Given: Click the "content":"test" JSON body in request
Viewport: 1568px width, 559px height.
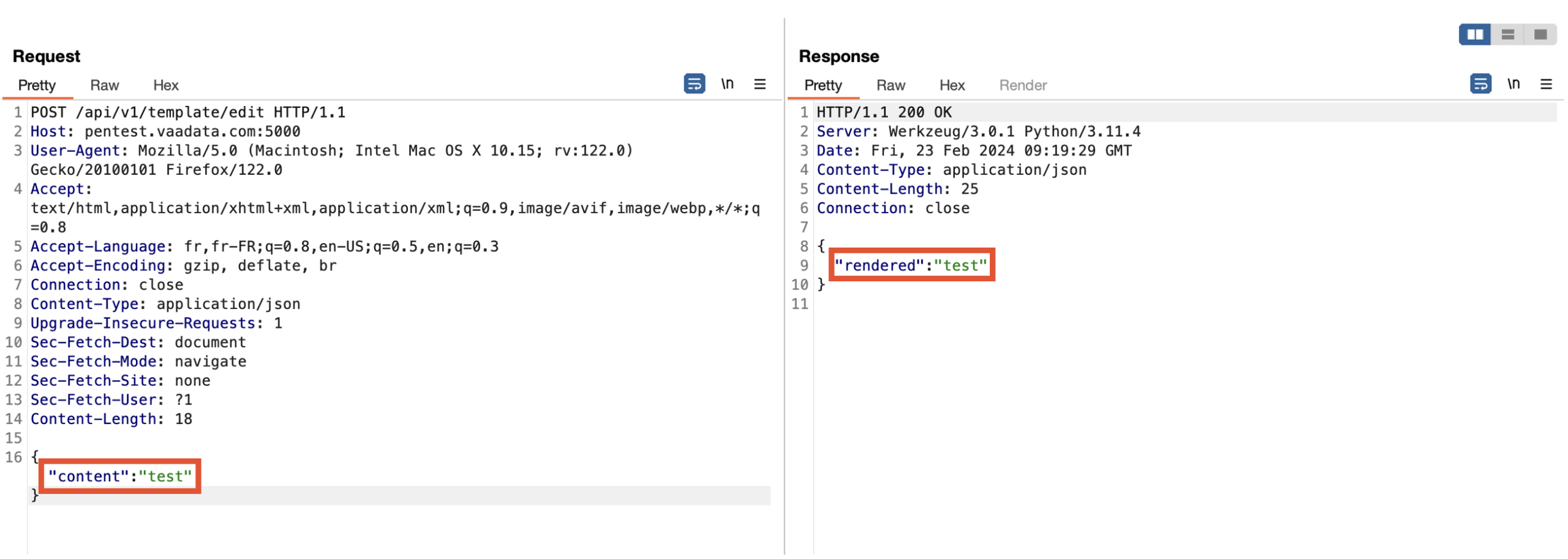Looking at the screenshot, I should click(120, 476).
